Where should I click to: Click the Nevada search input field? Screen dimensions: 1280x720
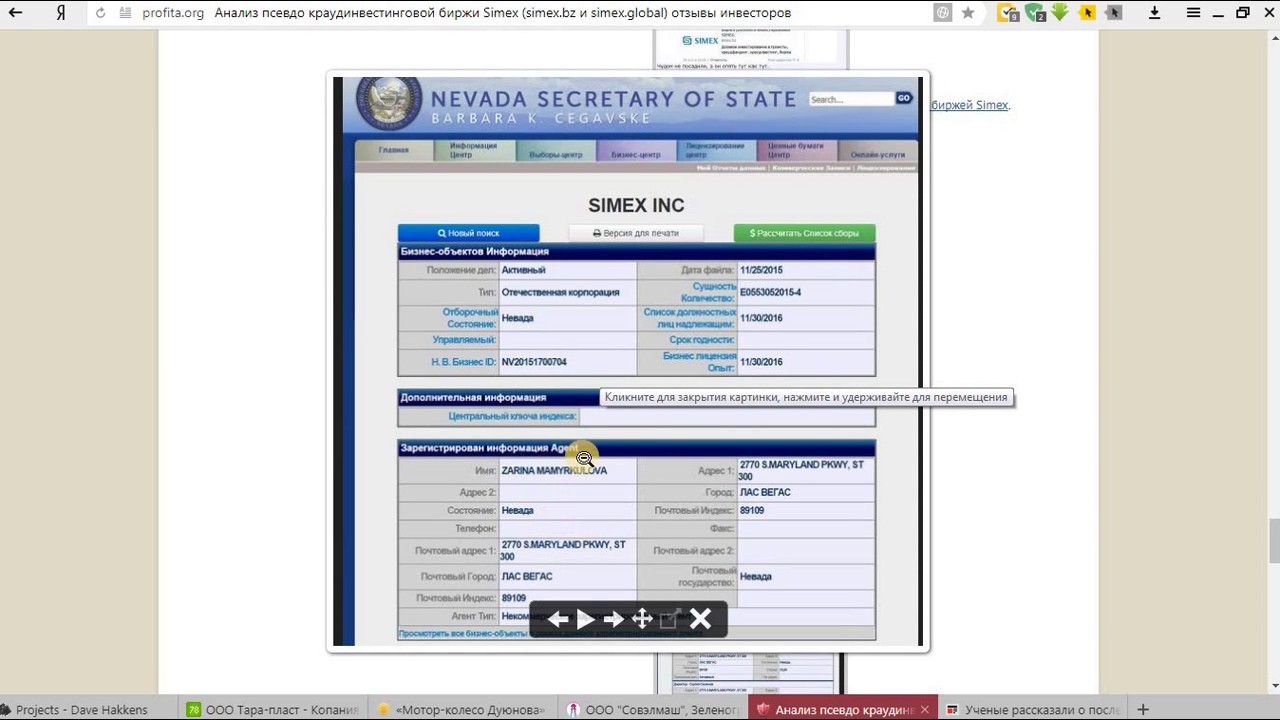tap(851, 99)
